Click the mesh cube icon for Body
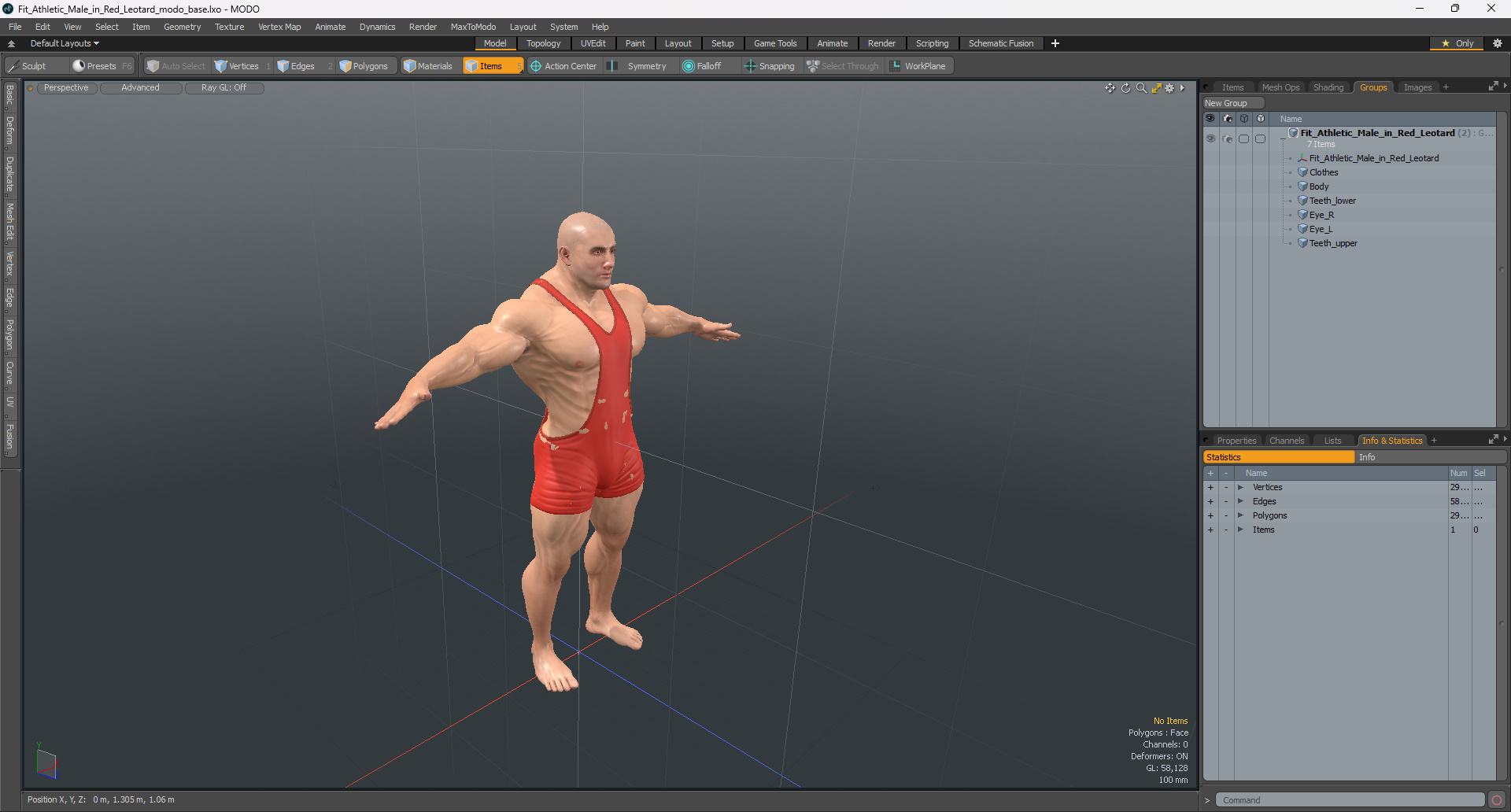 coord(1302,186)
